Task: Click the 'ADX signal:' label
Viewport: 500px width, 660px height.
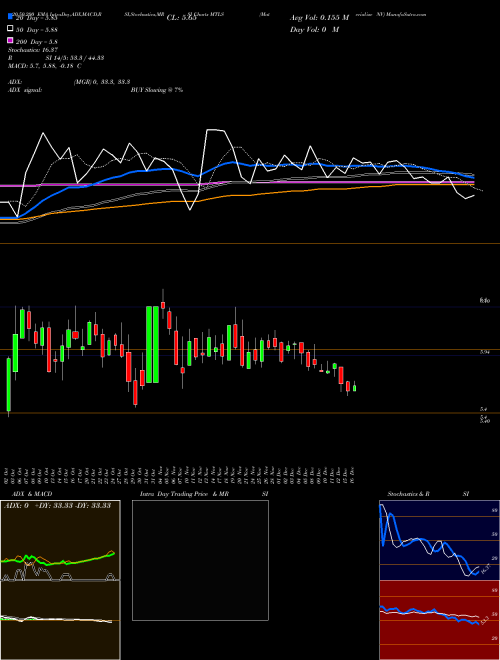Action: (25, 90)
